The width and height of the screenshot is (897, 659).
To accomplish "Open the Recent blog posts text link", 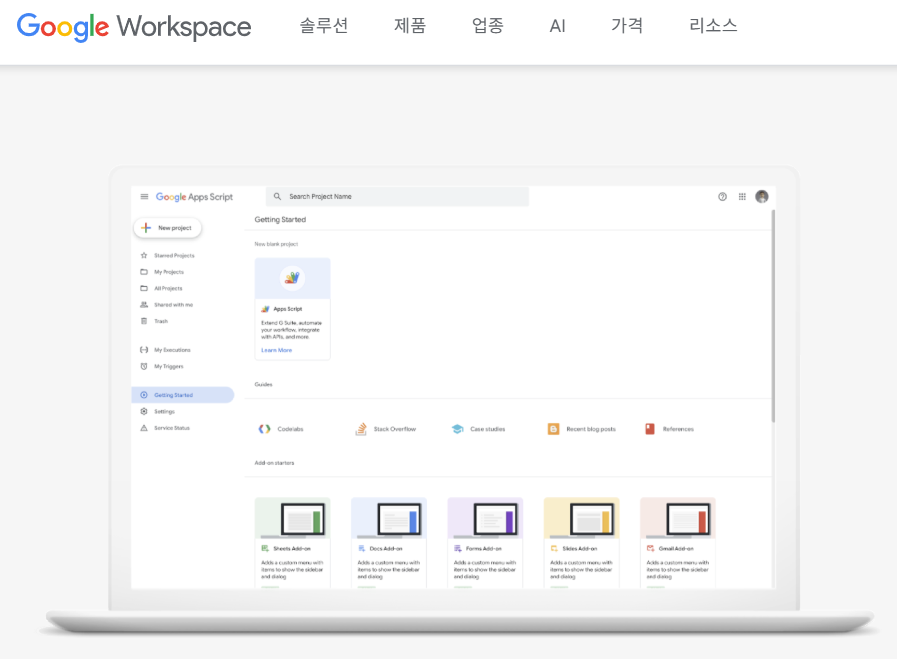I will [x=591, y=429].
